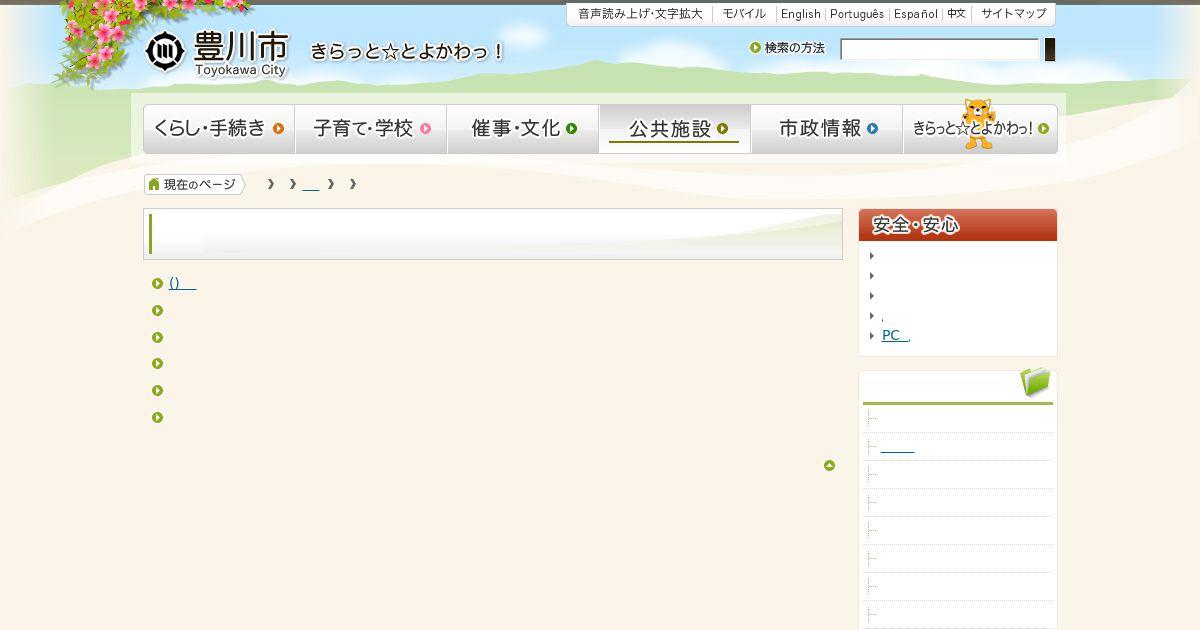Focus the site search input field
Screen dimensions: 1200x630
[940, 50]
